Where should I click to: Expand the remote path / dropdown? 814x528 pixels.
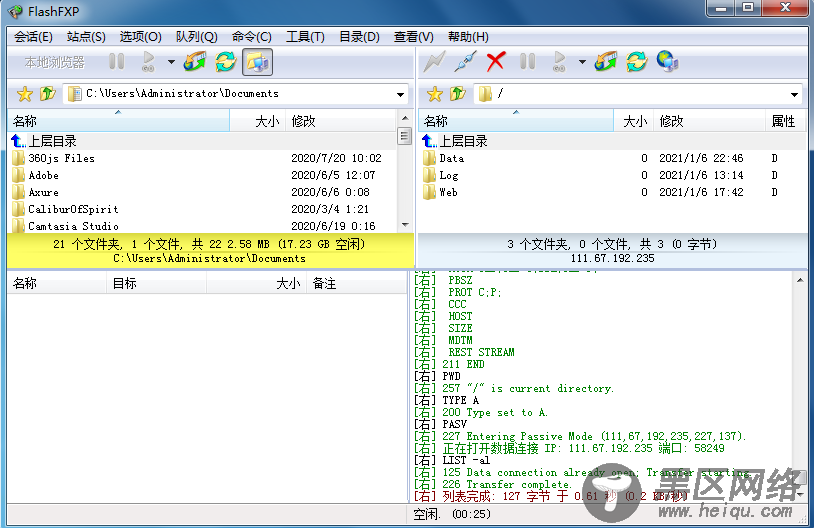(794, 94)
